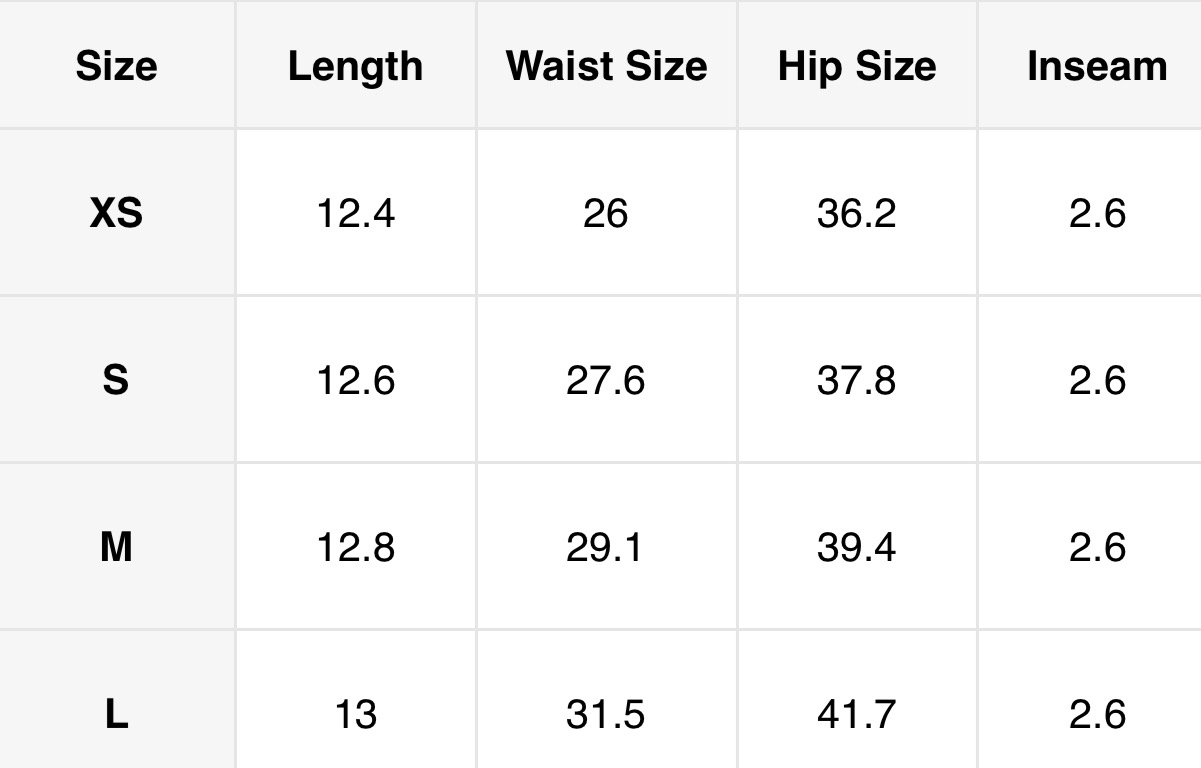Select the M size row label

[116, 547]
